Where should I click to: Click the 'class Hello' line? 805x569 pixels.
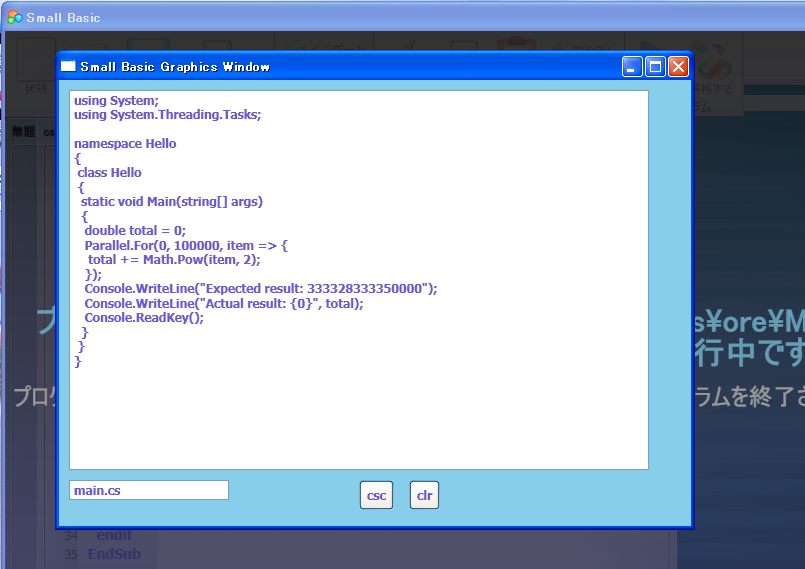click(x=109, y=173)
